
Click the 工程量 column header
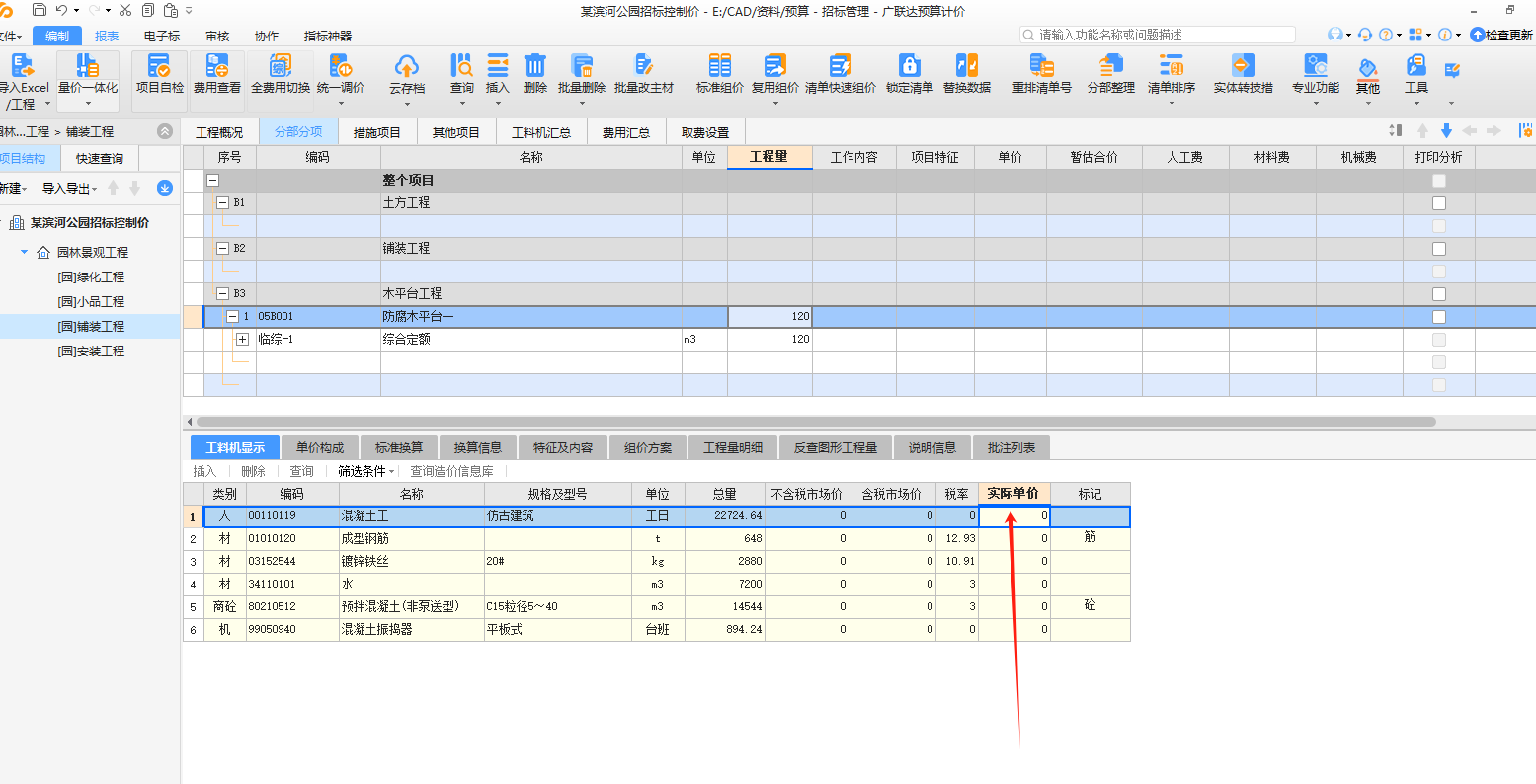coord(769,157)
